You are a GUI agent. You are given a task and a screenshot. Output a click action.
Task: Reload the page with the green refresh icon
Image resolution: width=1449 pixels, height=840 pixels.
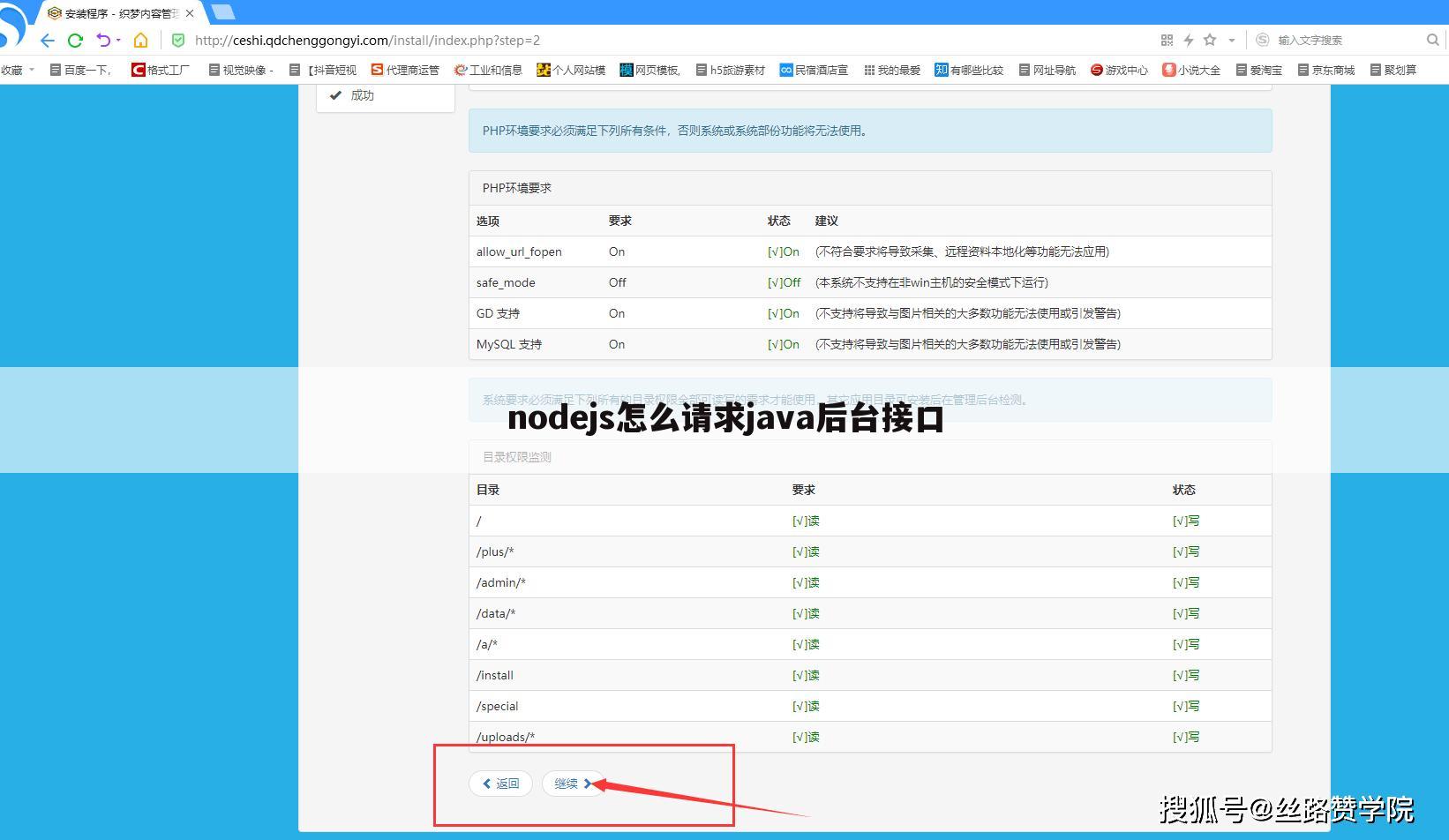point(75,40)
